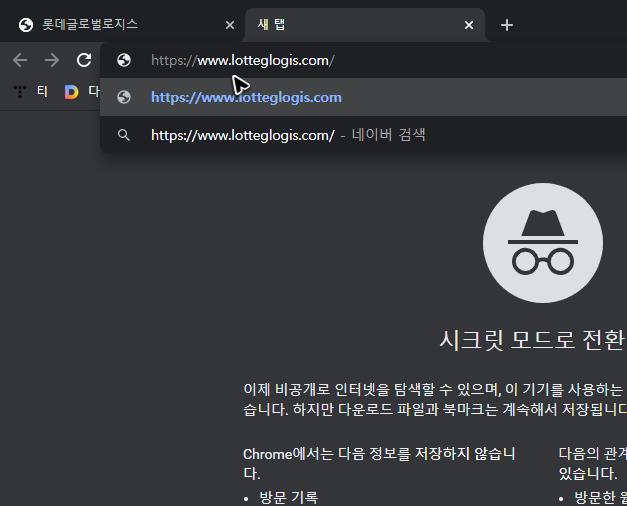Image resolution: width=627 pixels, height=506 pixels.
Task: Reload the page
Action: pos(84,60)
